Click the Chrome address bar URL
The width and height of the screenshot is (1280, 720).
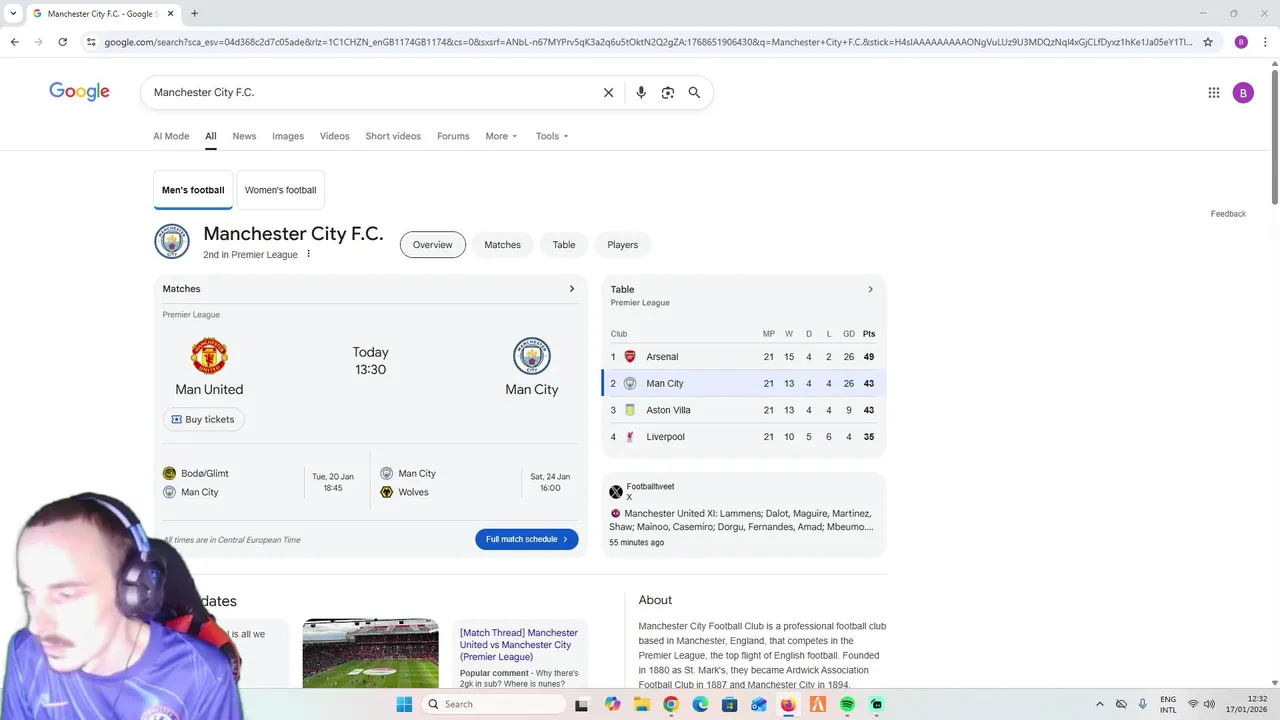click(648, 42)
